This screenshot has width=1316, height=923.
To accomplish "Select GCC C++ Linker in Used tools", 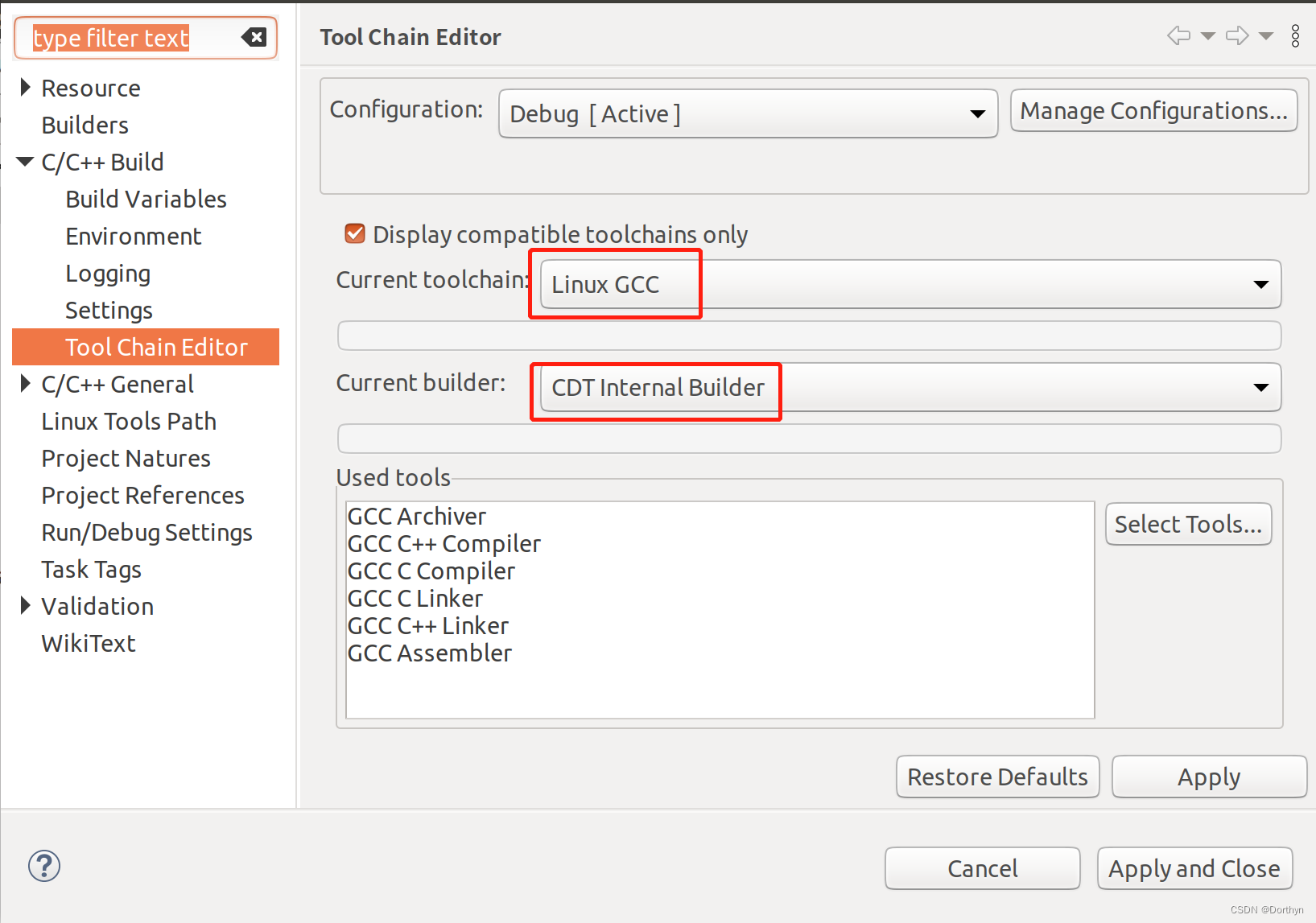I will tap(427, 625).
